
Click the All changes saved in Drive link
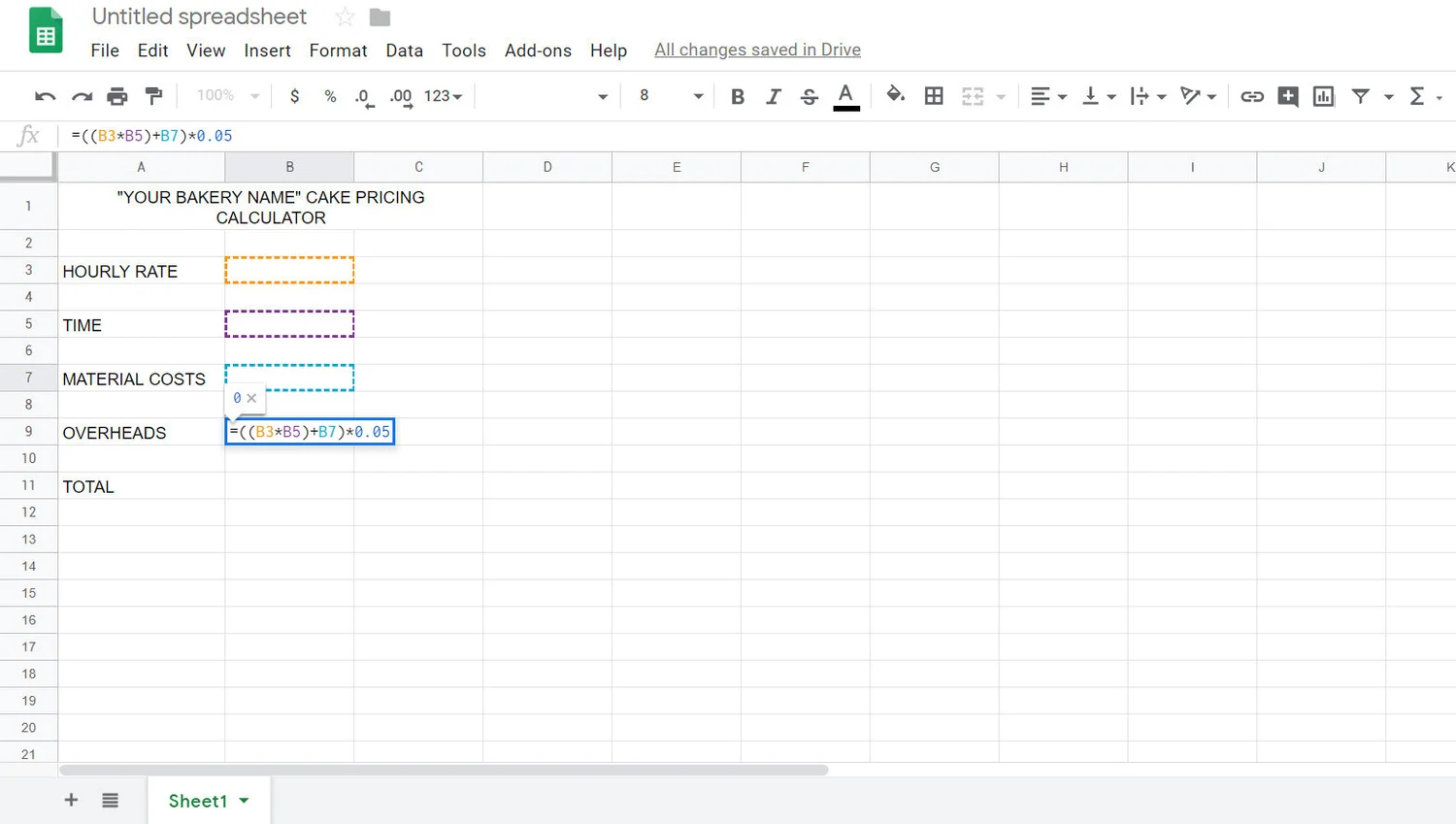757,49
